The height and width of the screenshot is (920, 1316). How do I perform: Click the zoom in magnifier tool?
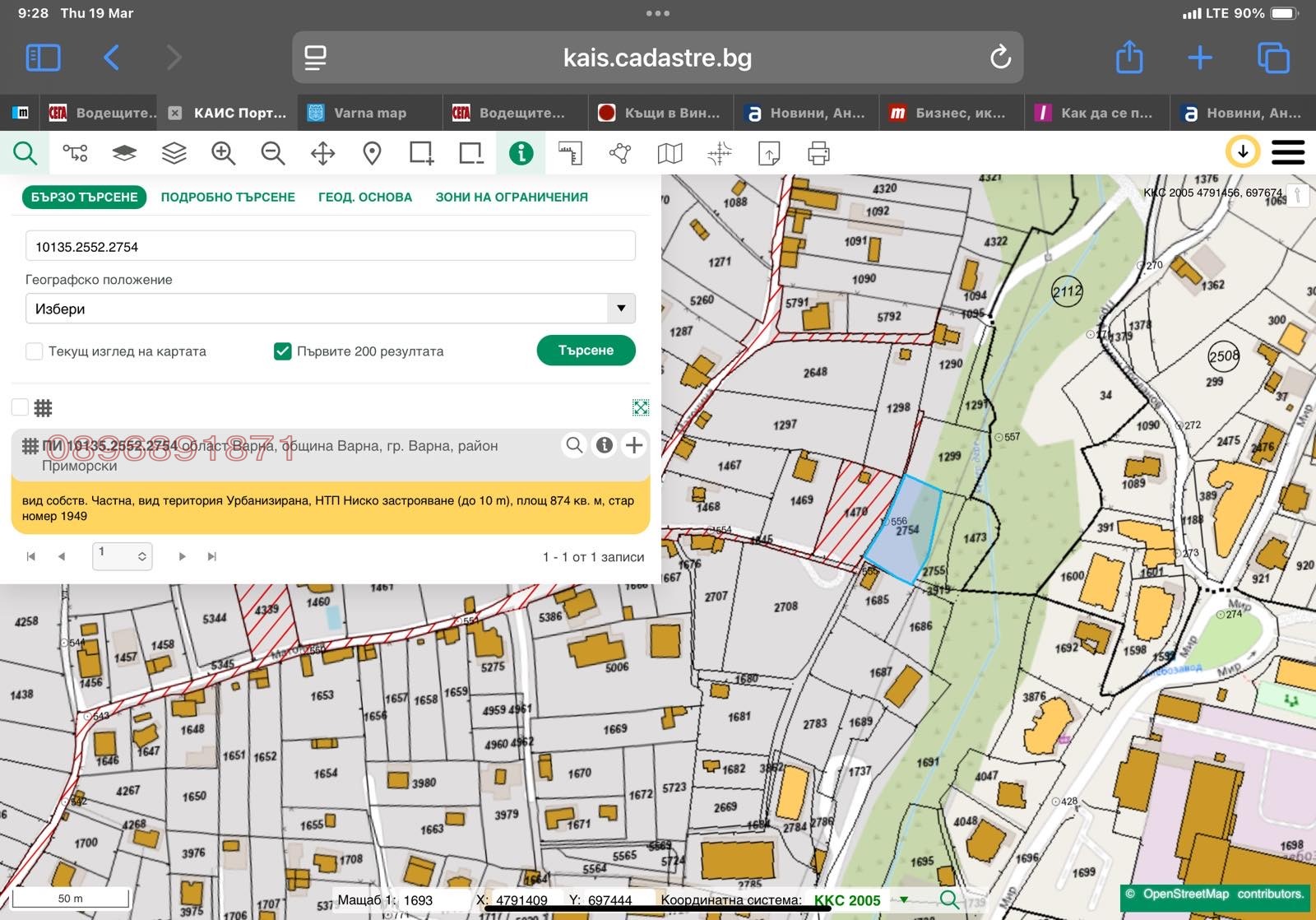223,153
